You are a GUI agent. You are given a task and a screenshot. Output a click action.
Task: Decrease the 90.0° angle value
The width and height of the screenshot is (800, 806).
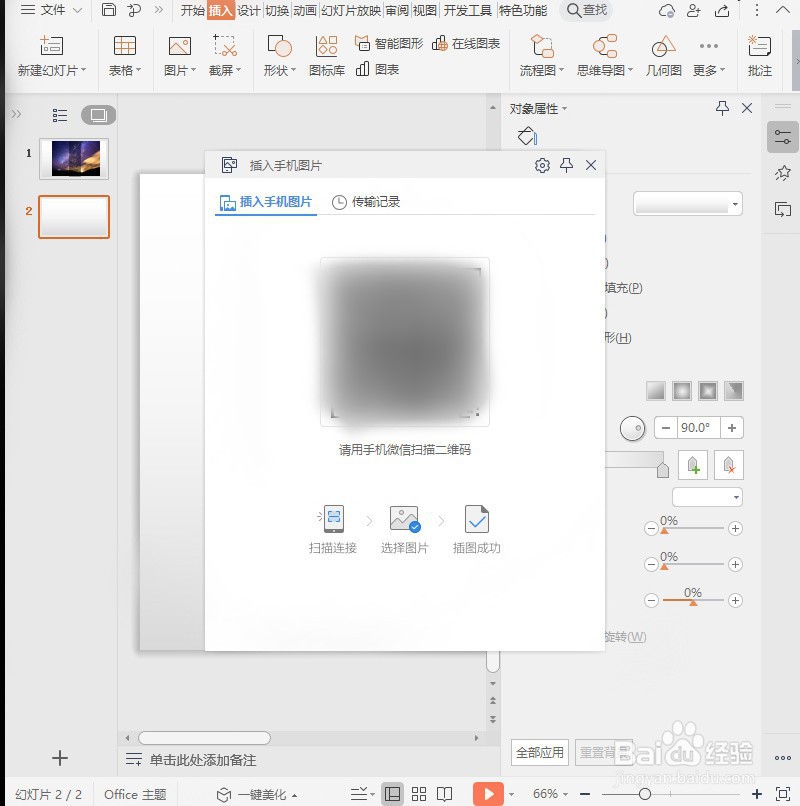(x=666, y=428)
